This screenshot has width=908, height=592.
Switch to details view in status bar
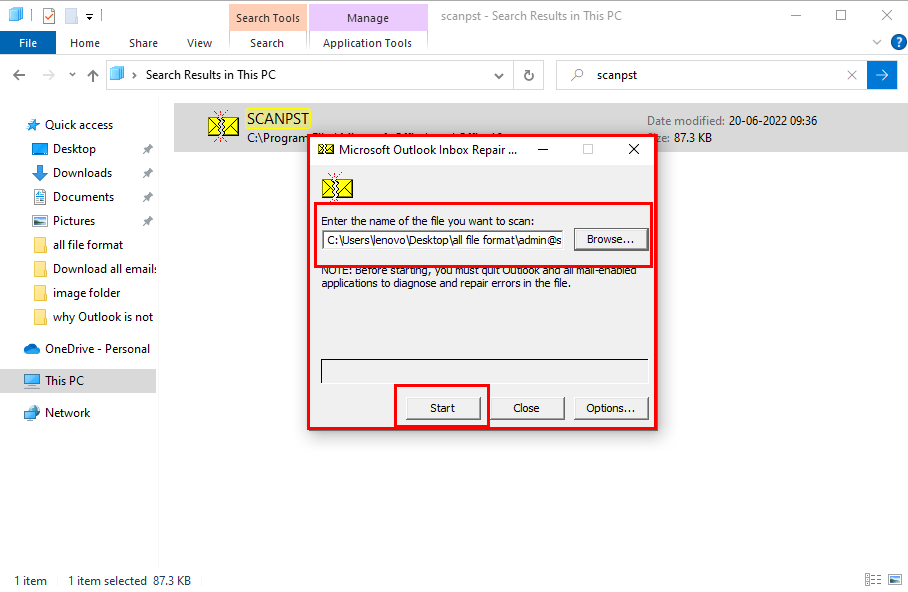(x=873, y=580)
